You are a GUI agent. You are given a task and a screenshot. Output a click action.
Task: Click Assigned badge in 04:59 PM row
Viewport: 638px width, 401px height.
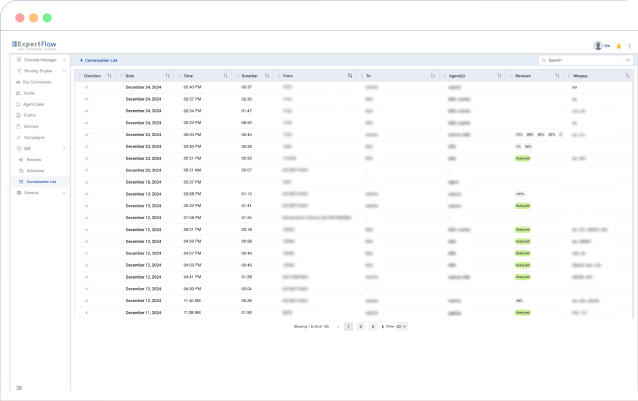[522, 241]
